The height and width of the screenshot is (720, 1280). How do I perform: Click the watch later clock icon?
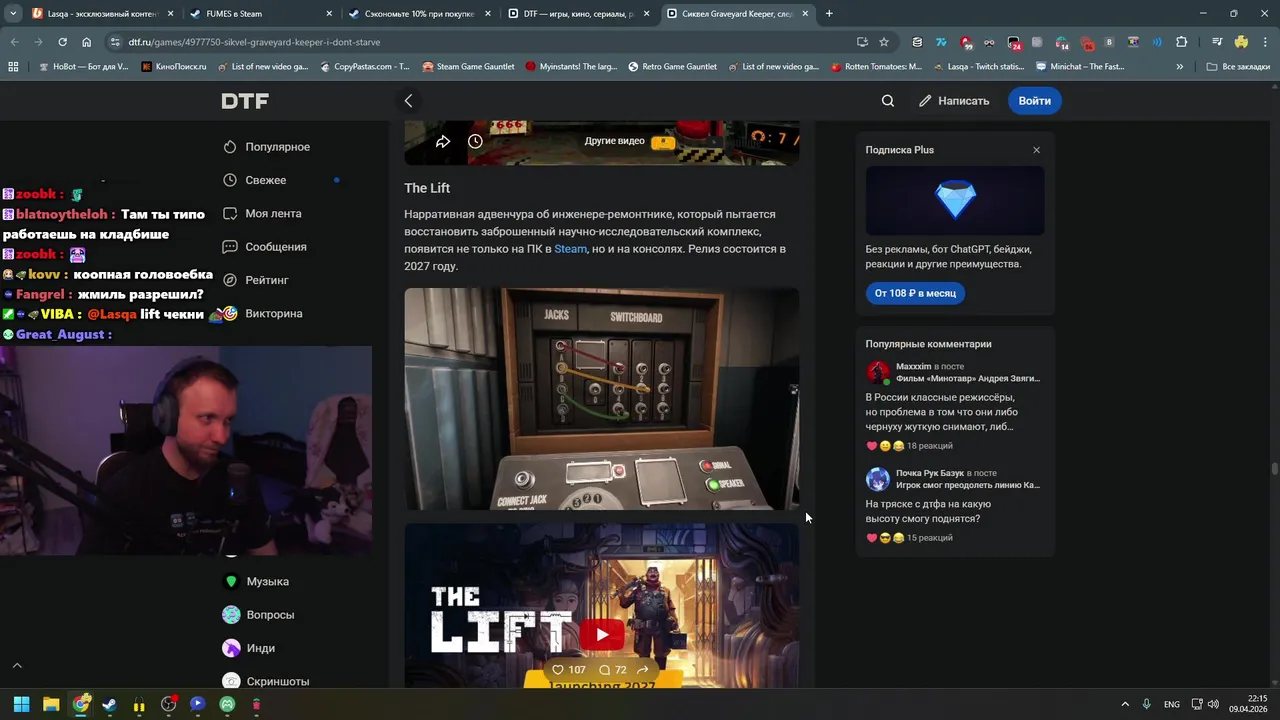tap(475, 142)
